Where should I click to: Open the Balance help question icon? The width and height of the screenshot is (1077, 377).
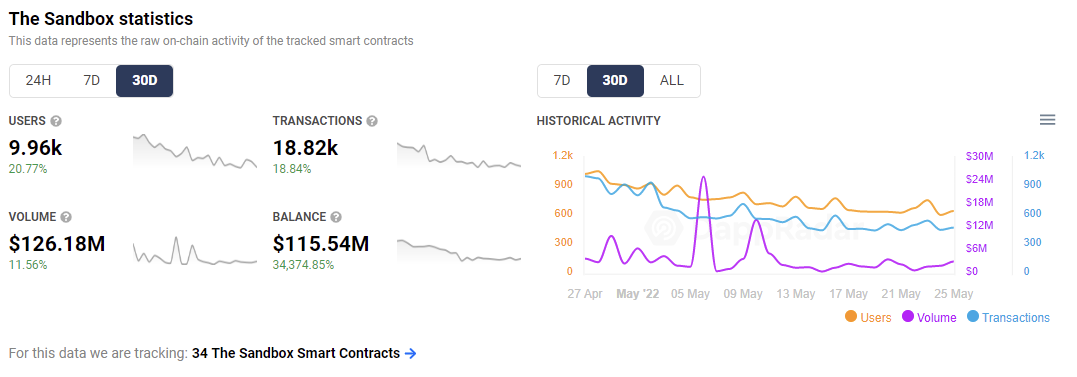336,217
